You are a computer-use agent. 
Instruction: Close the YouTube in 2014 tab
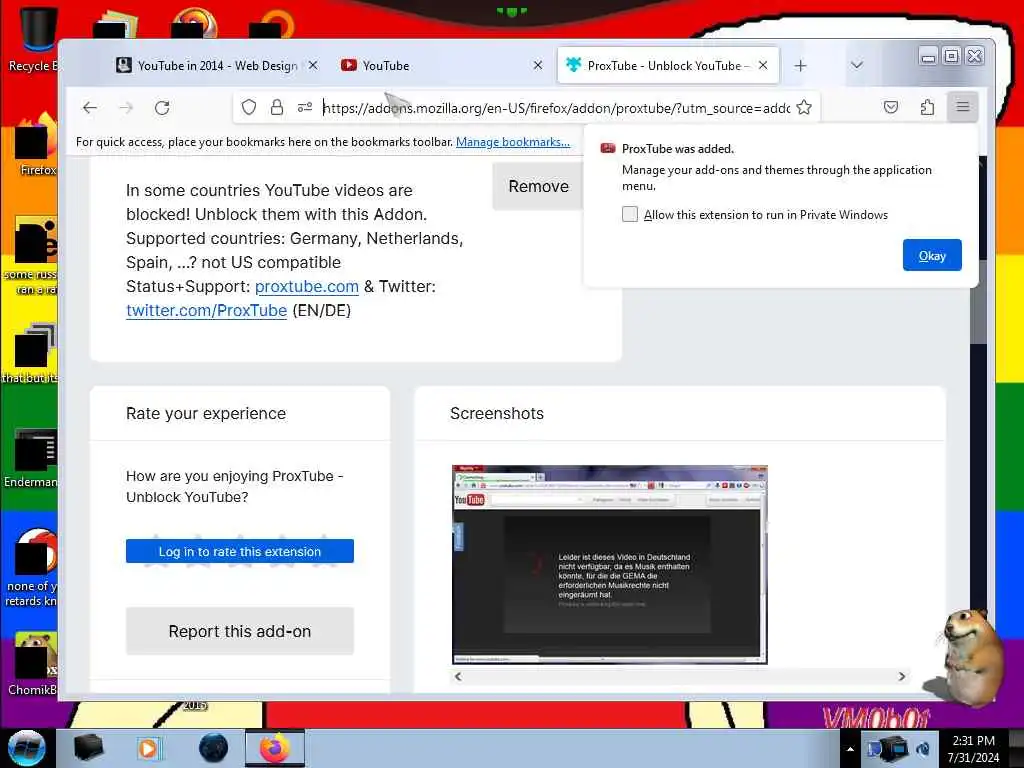[x=313, y=65]
